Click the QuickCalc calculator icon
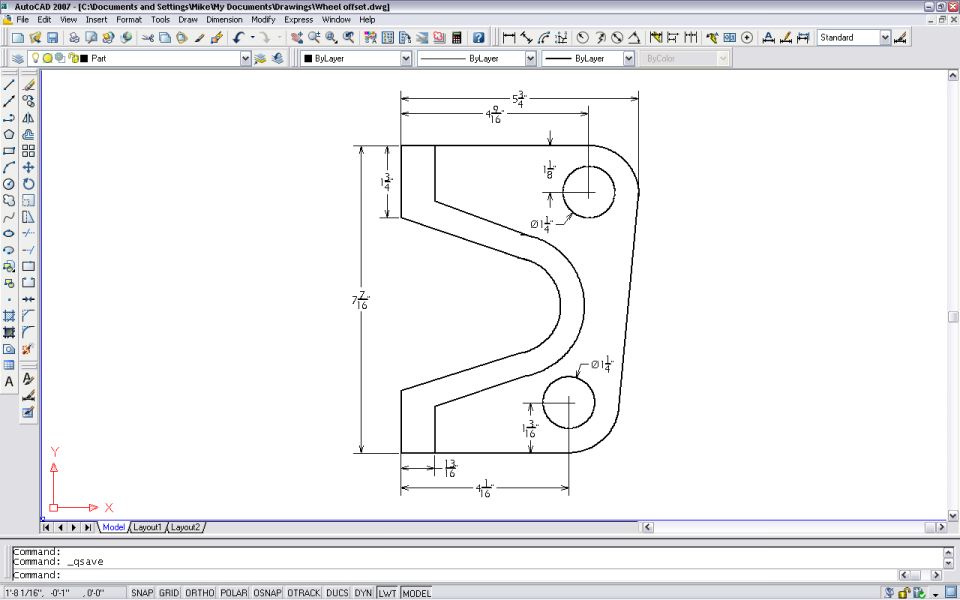This screenshot has width=960, height=600. [456, 38]
